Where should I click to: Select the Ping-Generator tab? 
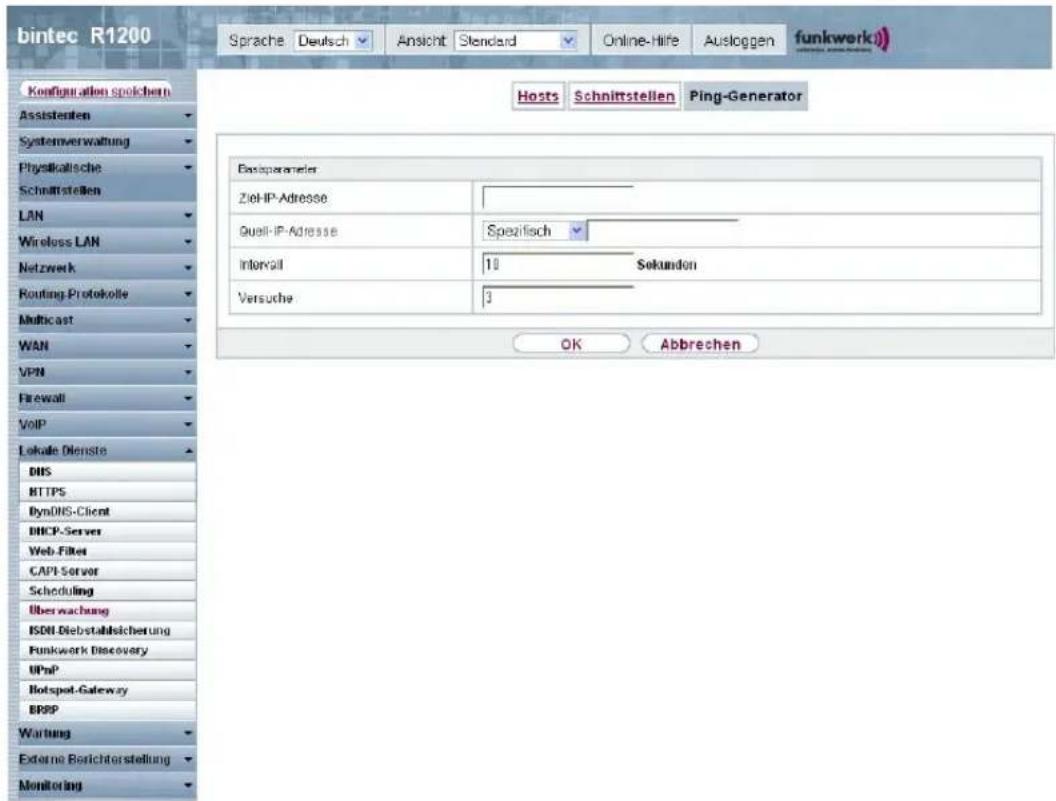[x=746, y=96]
